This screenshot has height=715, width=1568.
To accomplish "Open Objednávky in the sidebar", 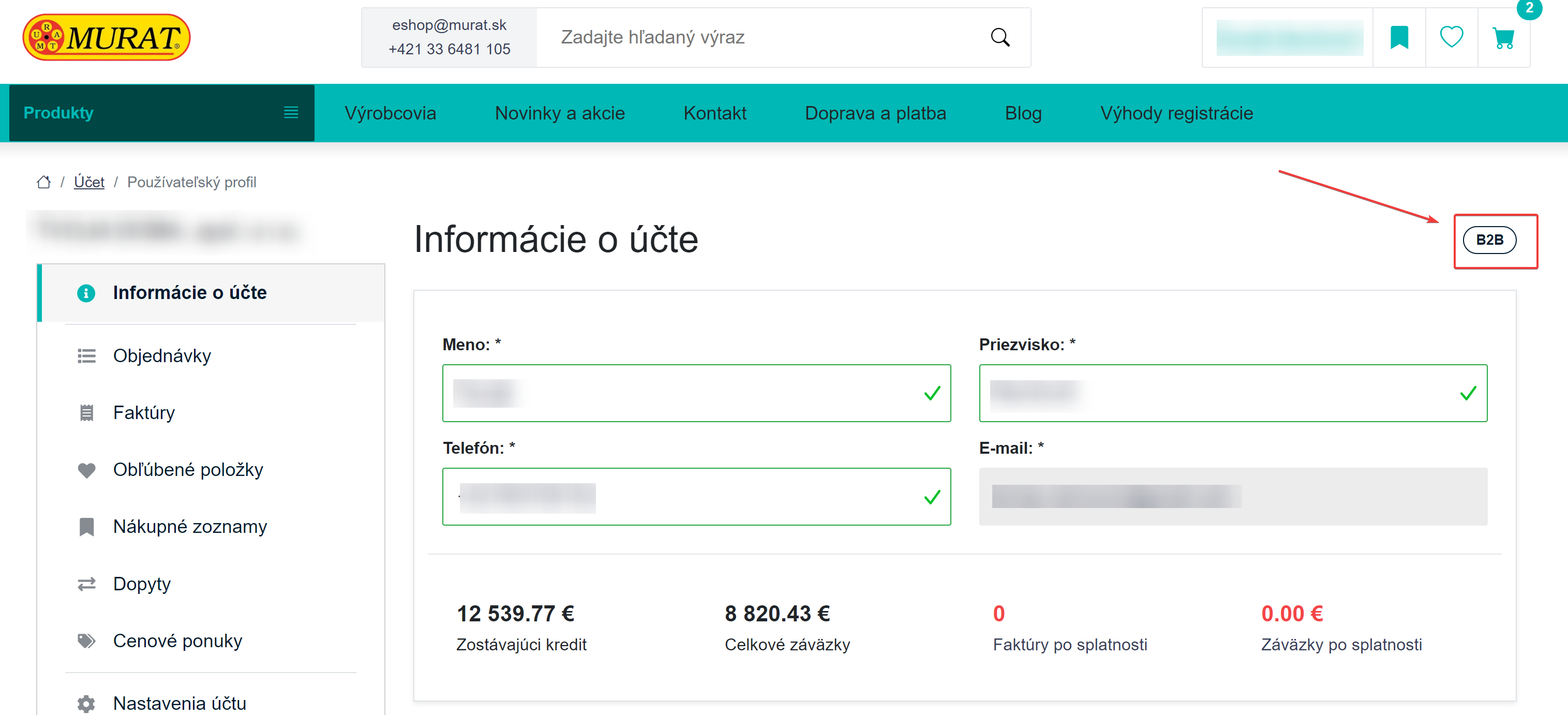I will [162, 355].
